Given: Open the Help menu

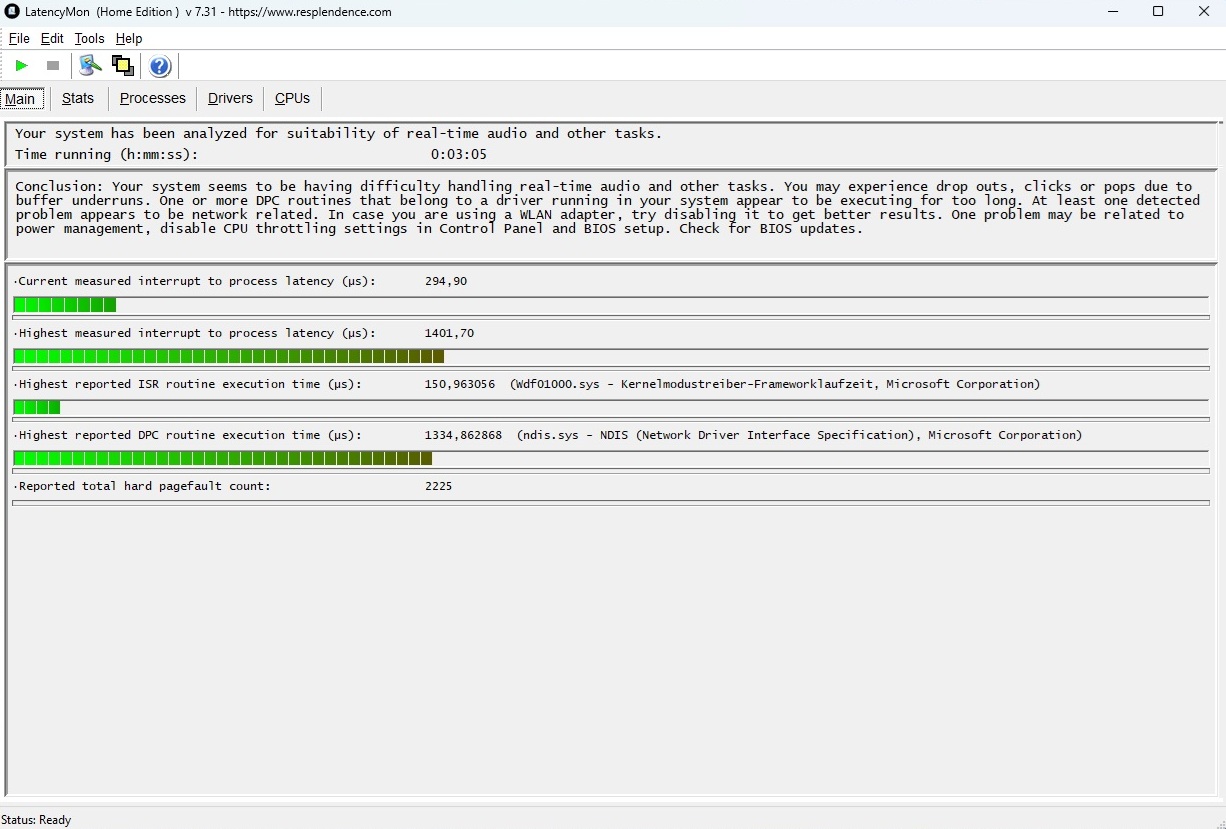Looking at the screenshot, I should pos(129,38).
